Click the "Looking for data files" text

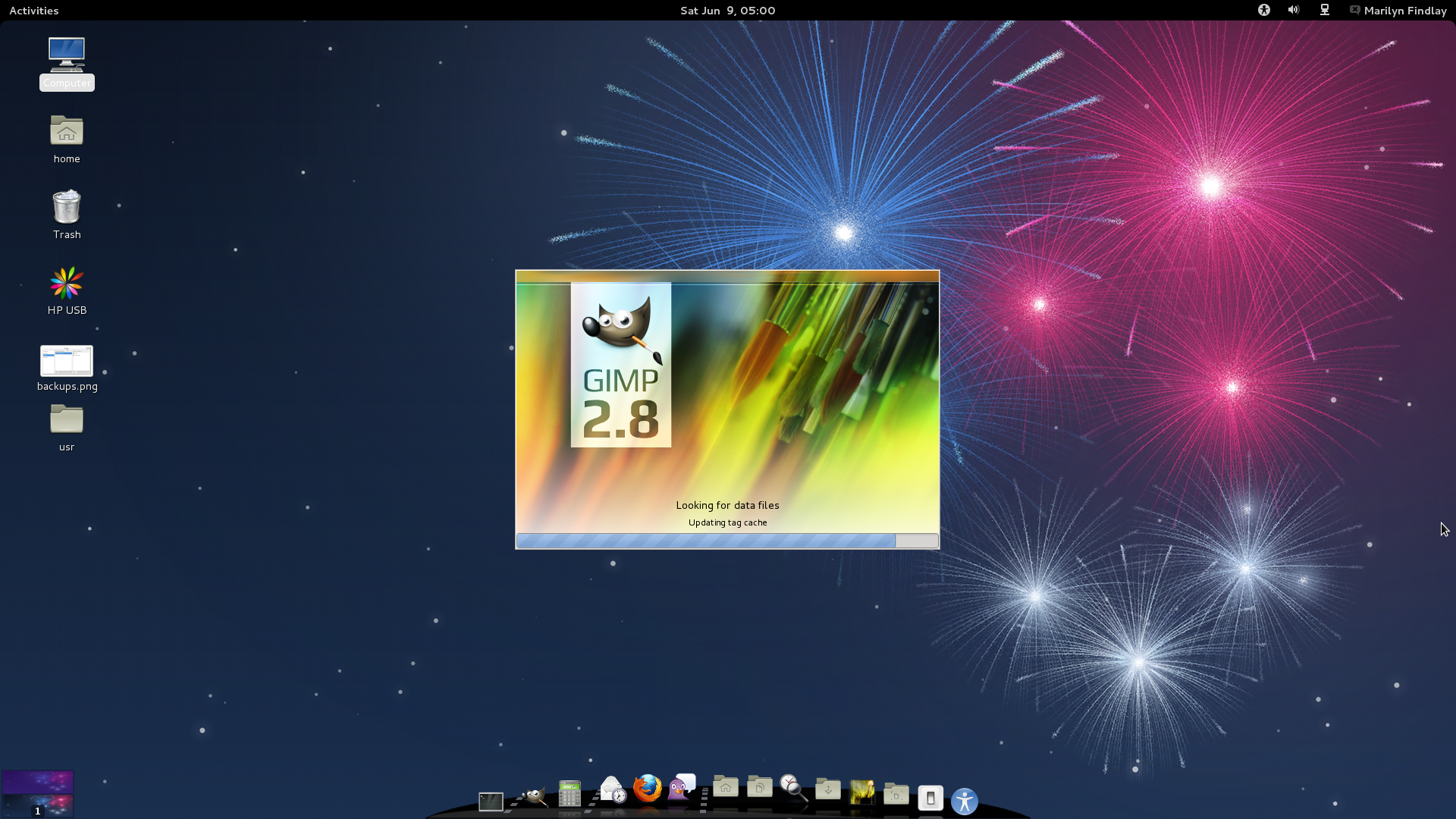[x=727, y=505]
